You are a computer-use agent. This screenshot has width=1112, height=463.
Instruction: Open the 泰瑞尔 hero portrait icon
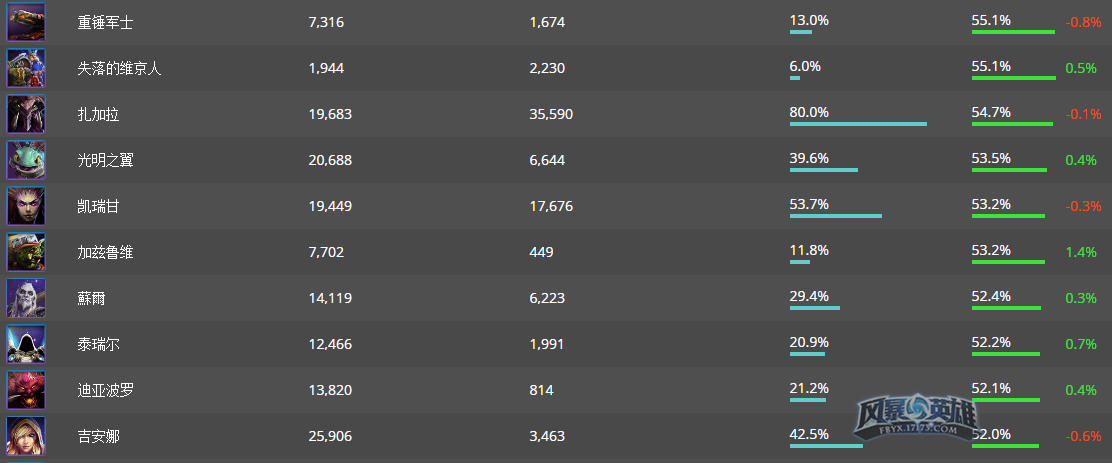click(x=26, y=345)
